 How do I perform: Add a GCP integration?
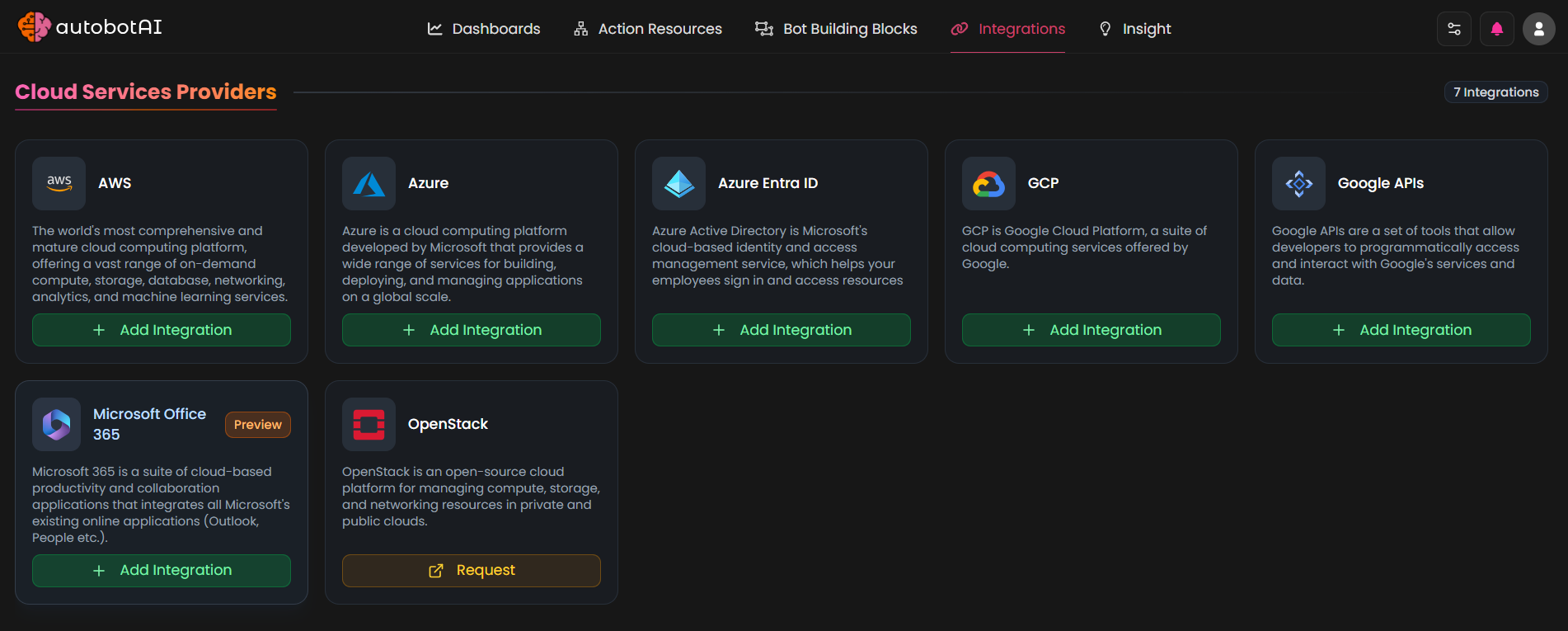point(1091,330)
